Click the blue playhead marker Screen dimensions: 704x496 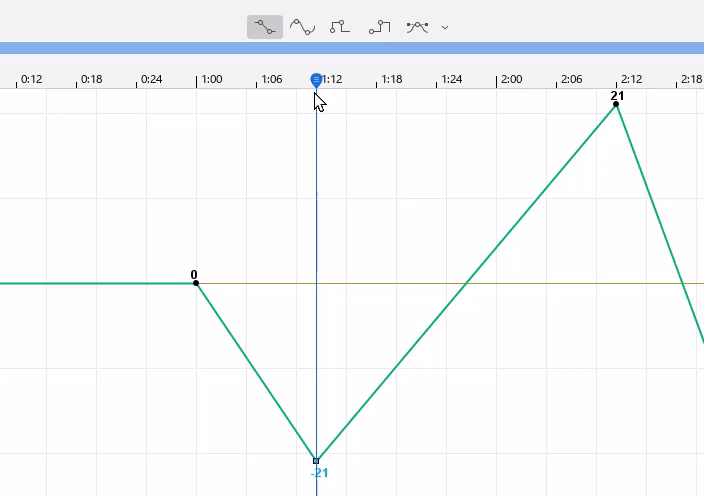coord(316,80)
